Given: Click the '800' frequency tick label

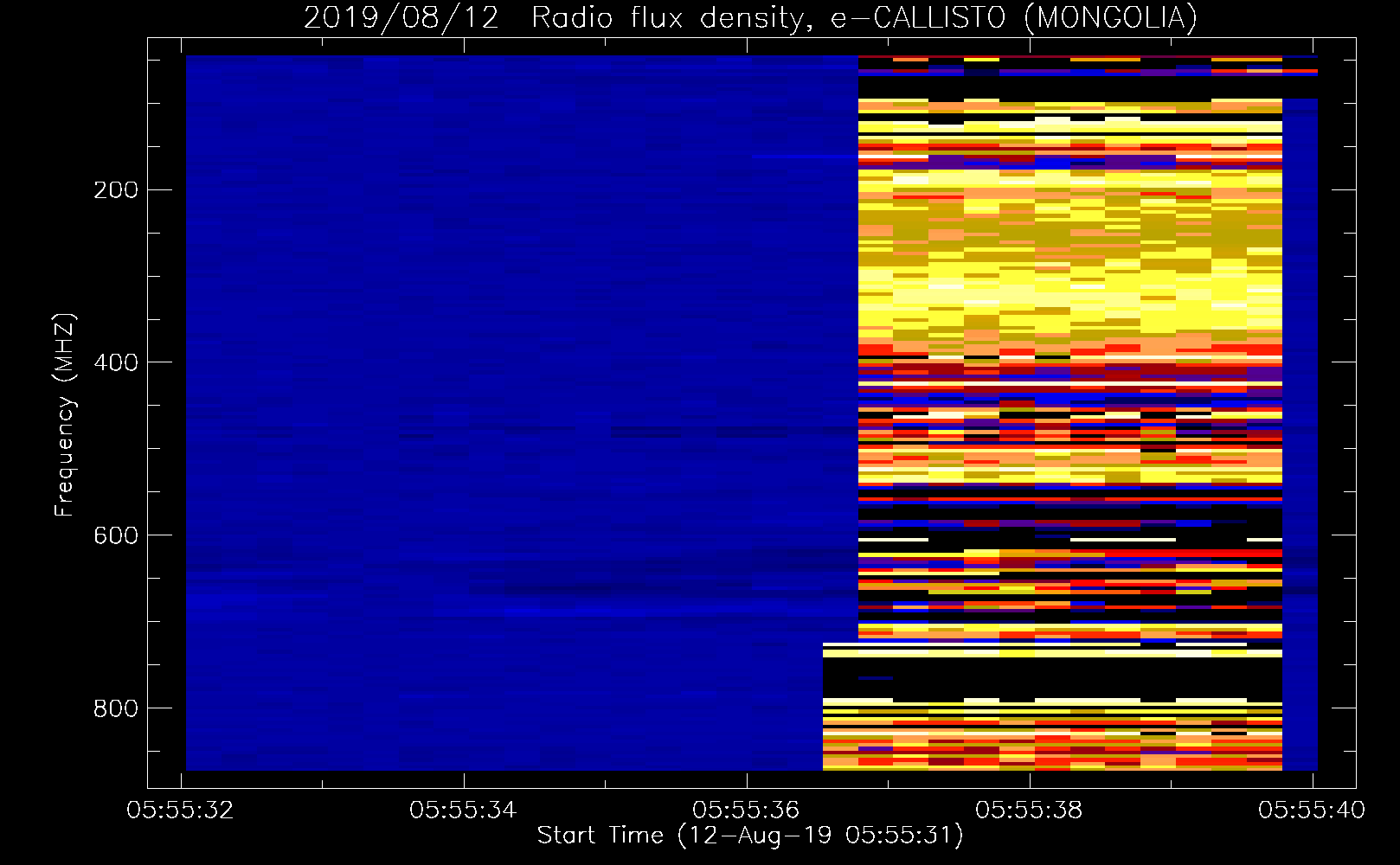Looking at the screenshot, I should [x=116, y=708].
